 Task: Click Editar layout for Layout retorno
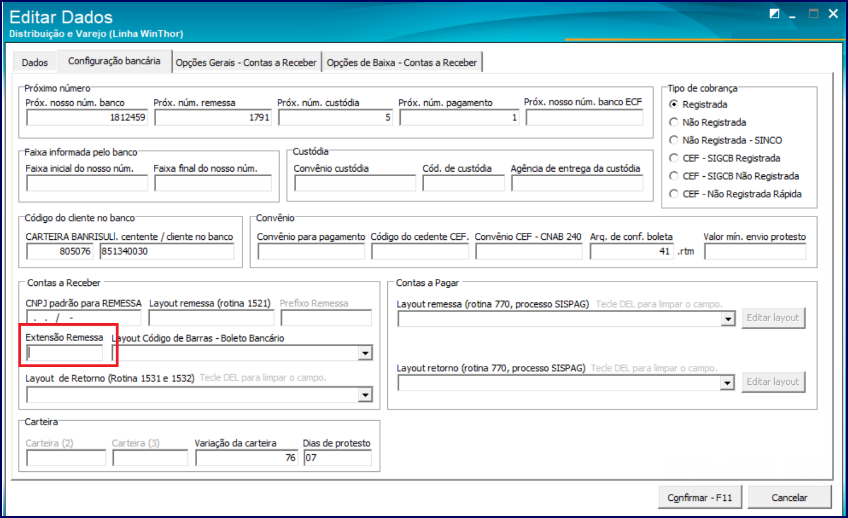773,382
